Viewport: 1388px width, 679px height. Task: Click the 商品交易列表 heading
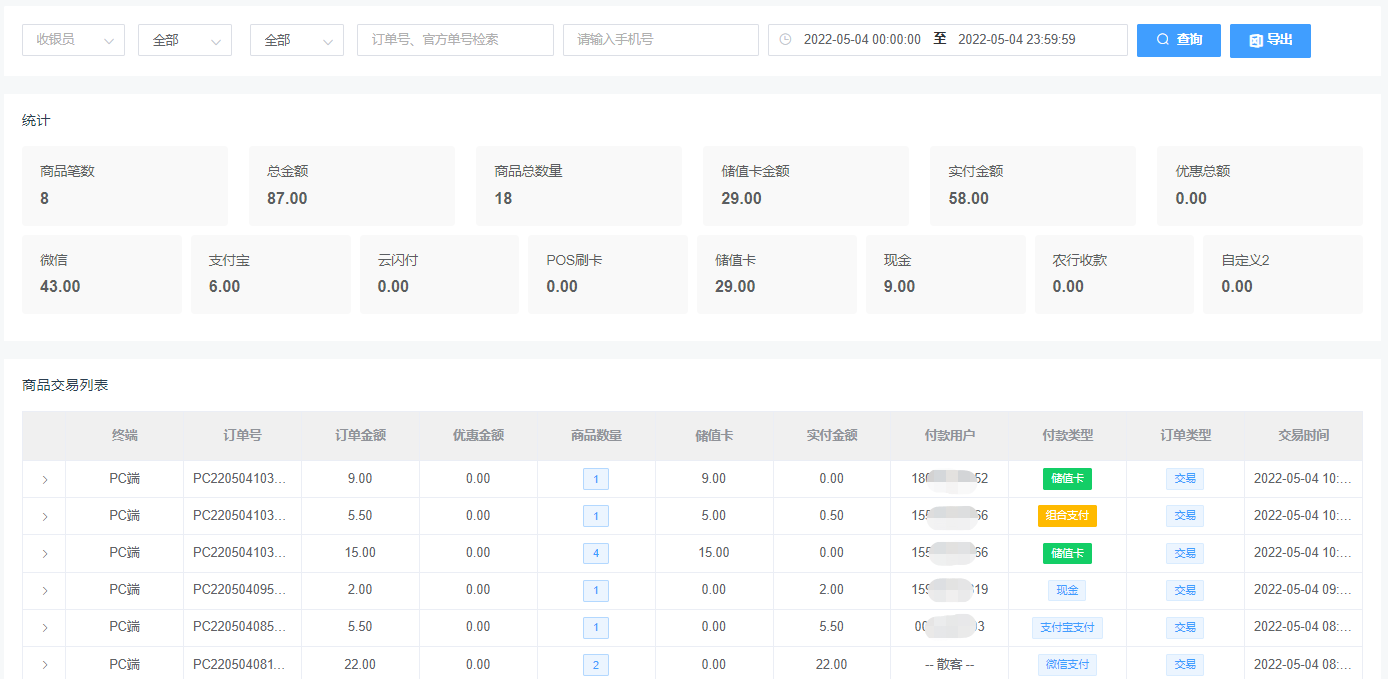point(65,385)
